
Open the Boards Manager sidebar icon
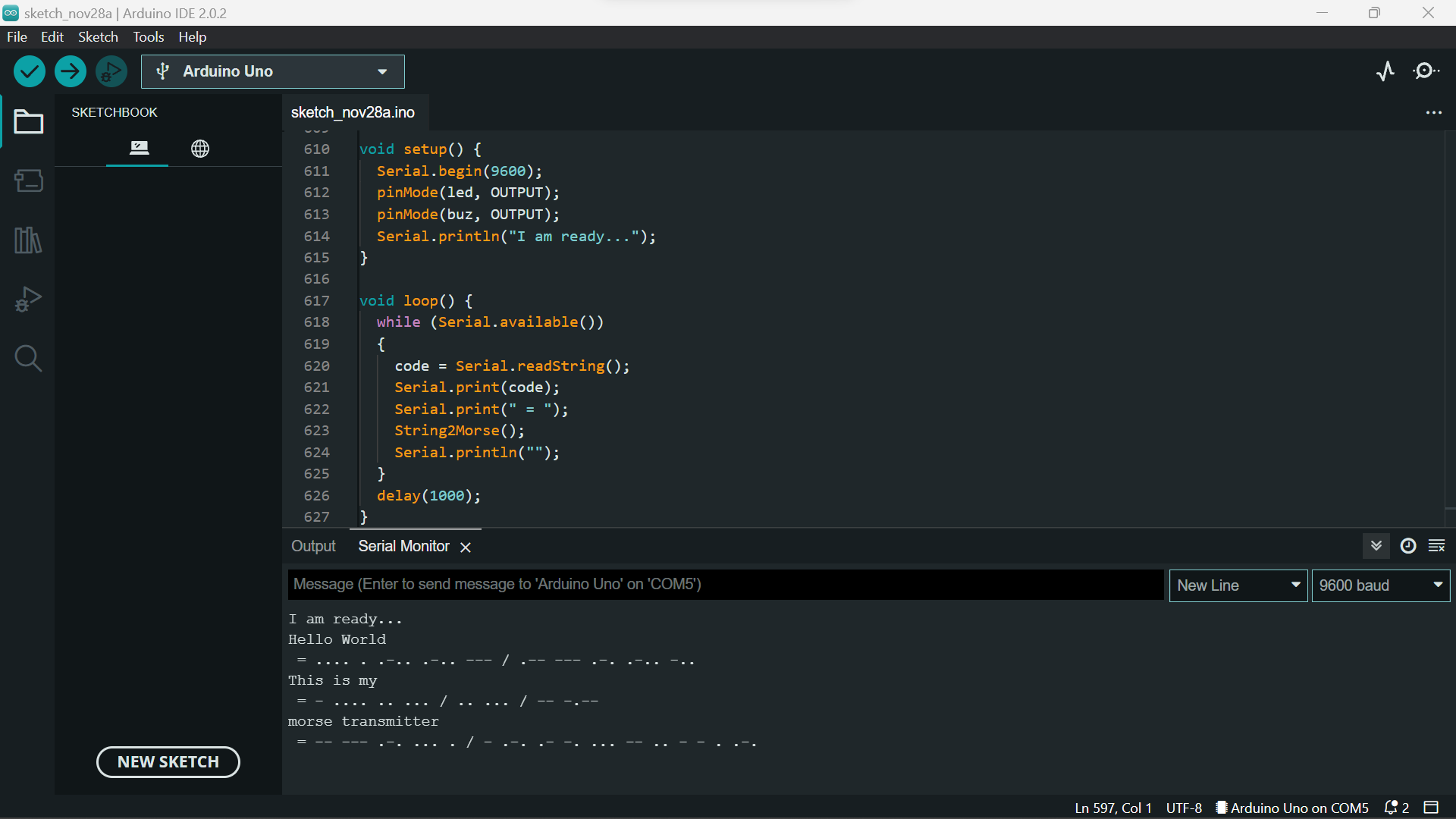pyautogui.click(x=29, y=180)
